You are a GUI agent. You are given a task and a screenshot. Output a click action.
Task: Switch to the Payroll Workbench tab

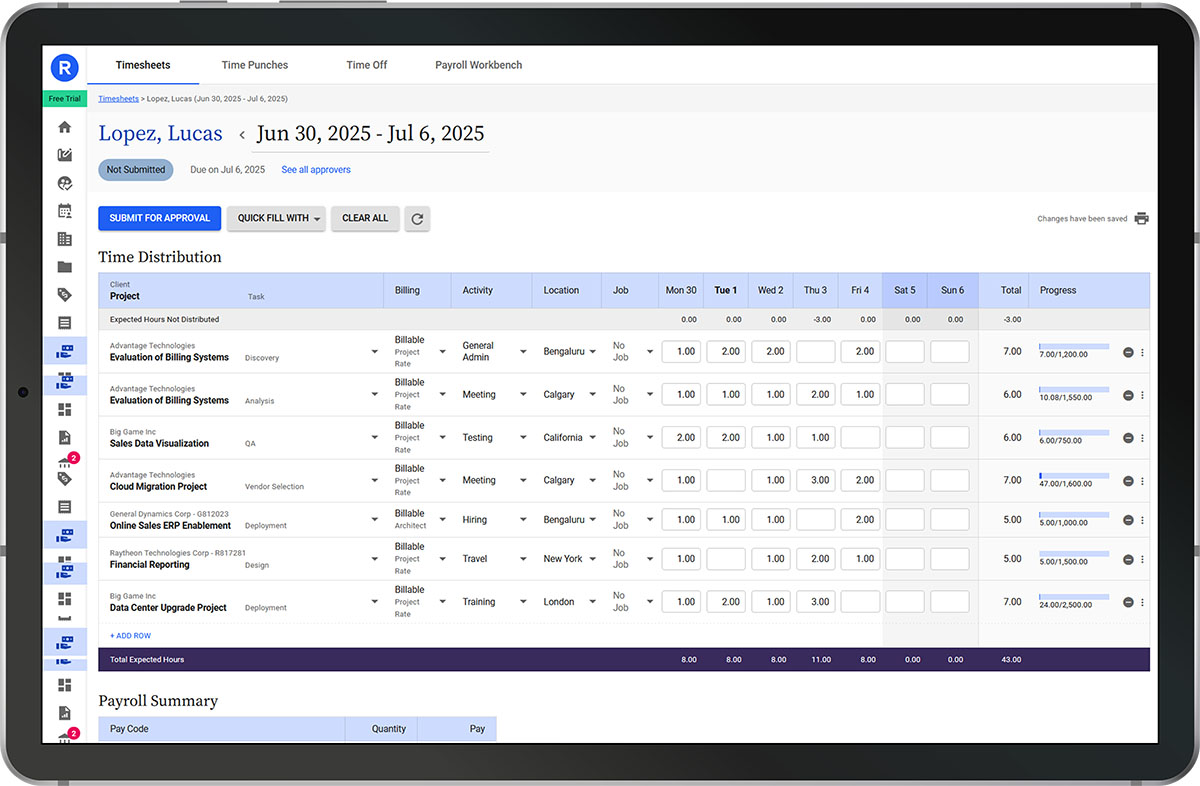click(478, 64)
